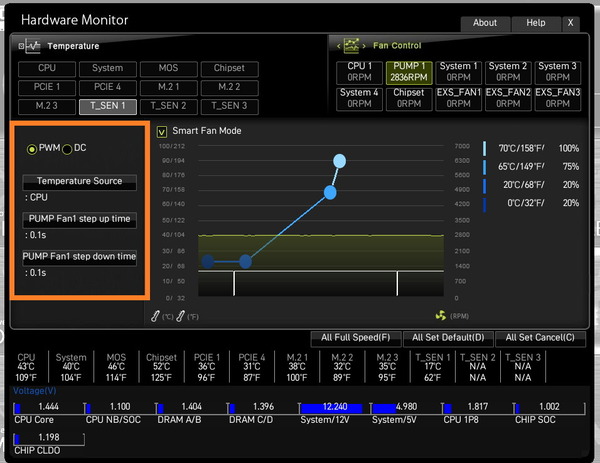The width and height of the screenshot is (600, 463).
Task: Click the left arrow beside the Fan Control icon
Action: (339, 46)
